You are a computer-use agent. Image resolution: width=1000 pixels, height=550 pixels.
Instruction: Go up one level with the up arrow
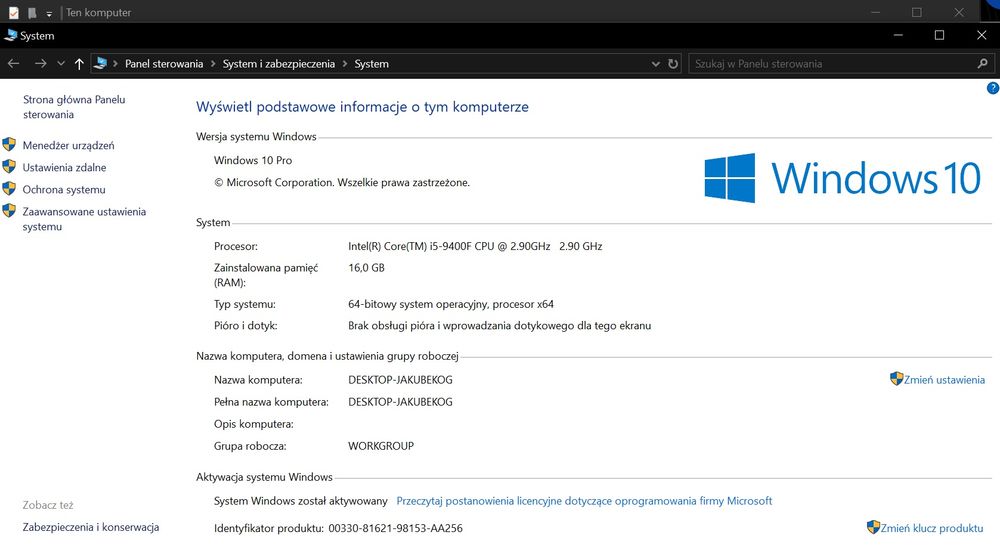79,64
